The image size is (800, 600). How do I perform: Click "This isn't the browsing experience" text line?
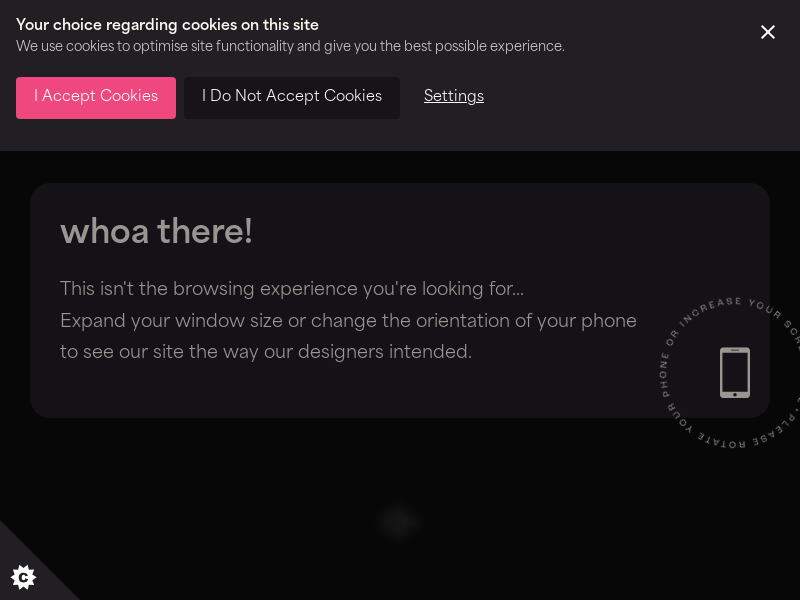[291, 289]
